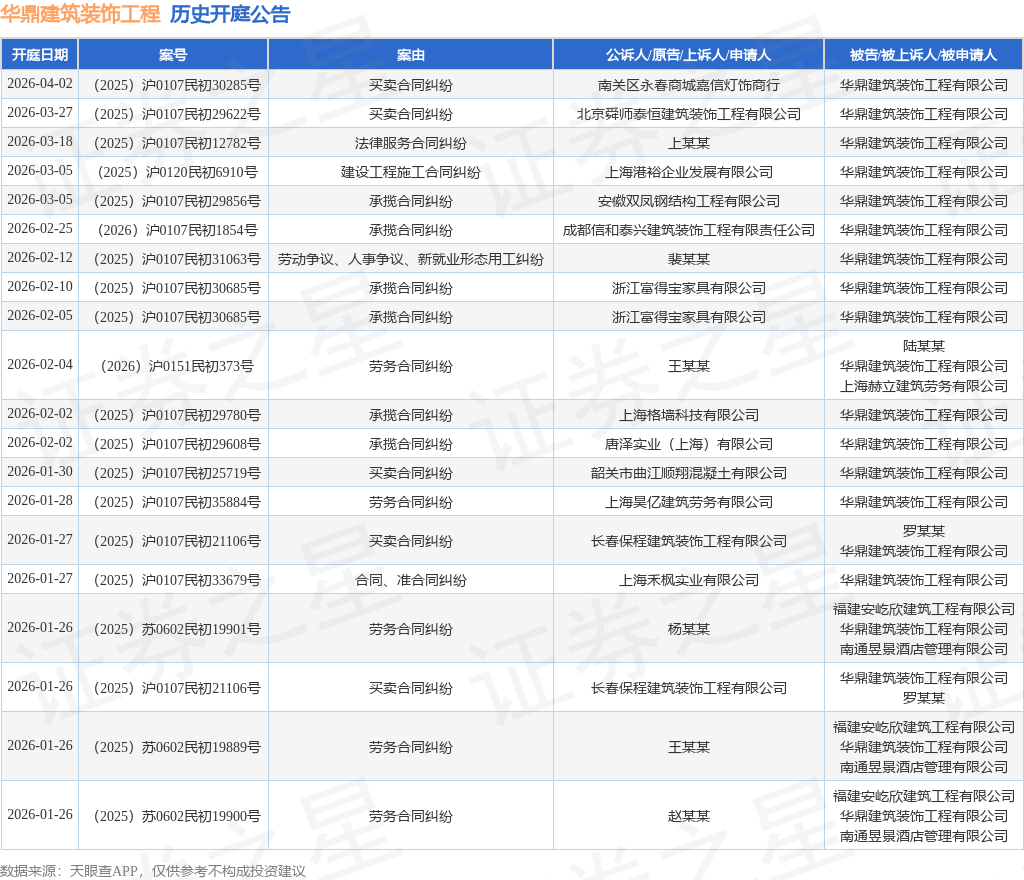The width and height of the screenshot is (1024, 880).
Task: Click the date 2026-01-30
Action: pyautogui.click(x=40, y=472)
